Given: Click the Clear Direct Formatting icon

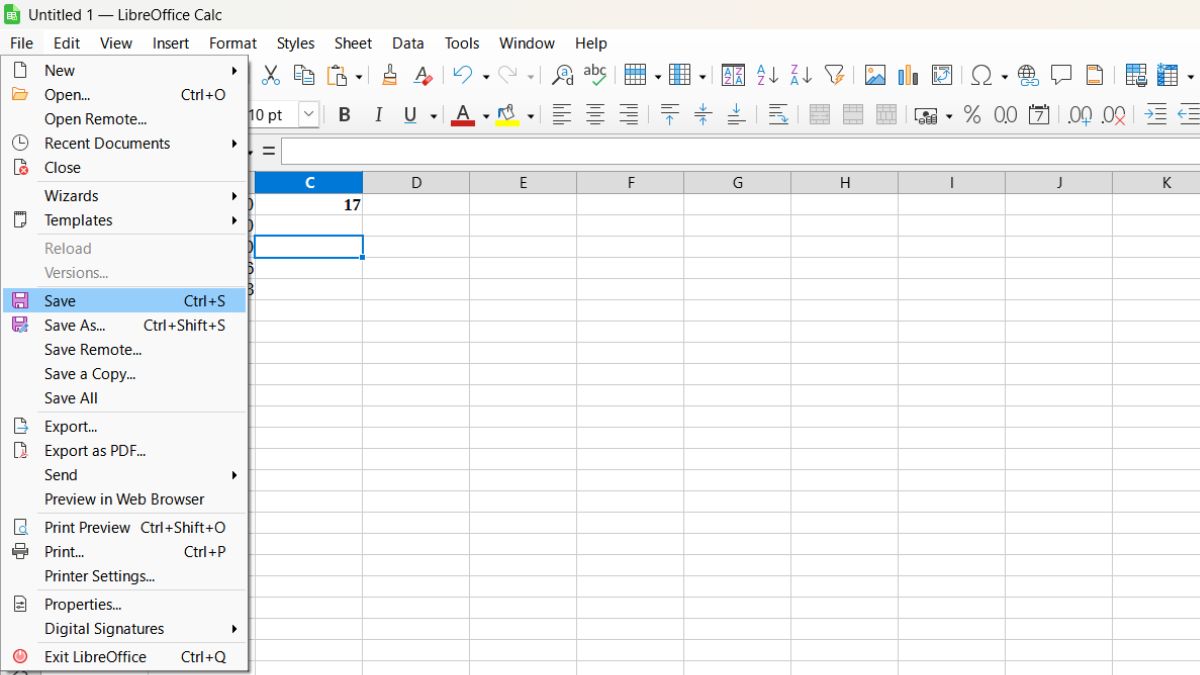Looking at the screenshot, I should 423,75.
